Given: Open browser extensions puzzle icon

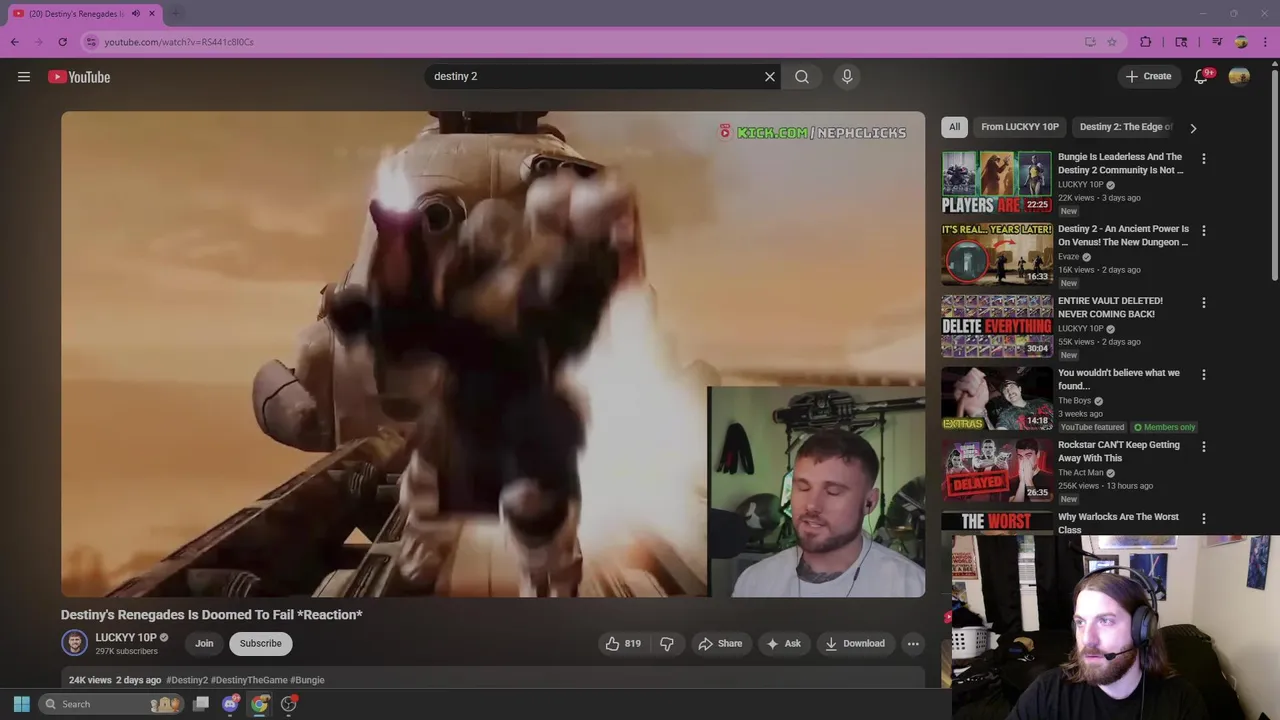Looking at the screenshot, I should tap(1146, 42).
